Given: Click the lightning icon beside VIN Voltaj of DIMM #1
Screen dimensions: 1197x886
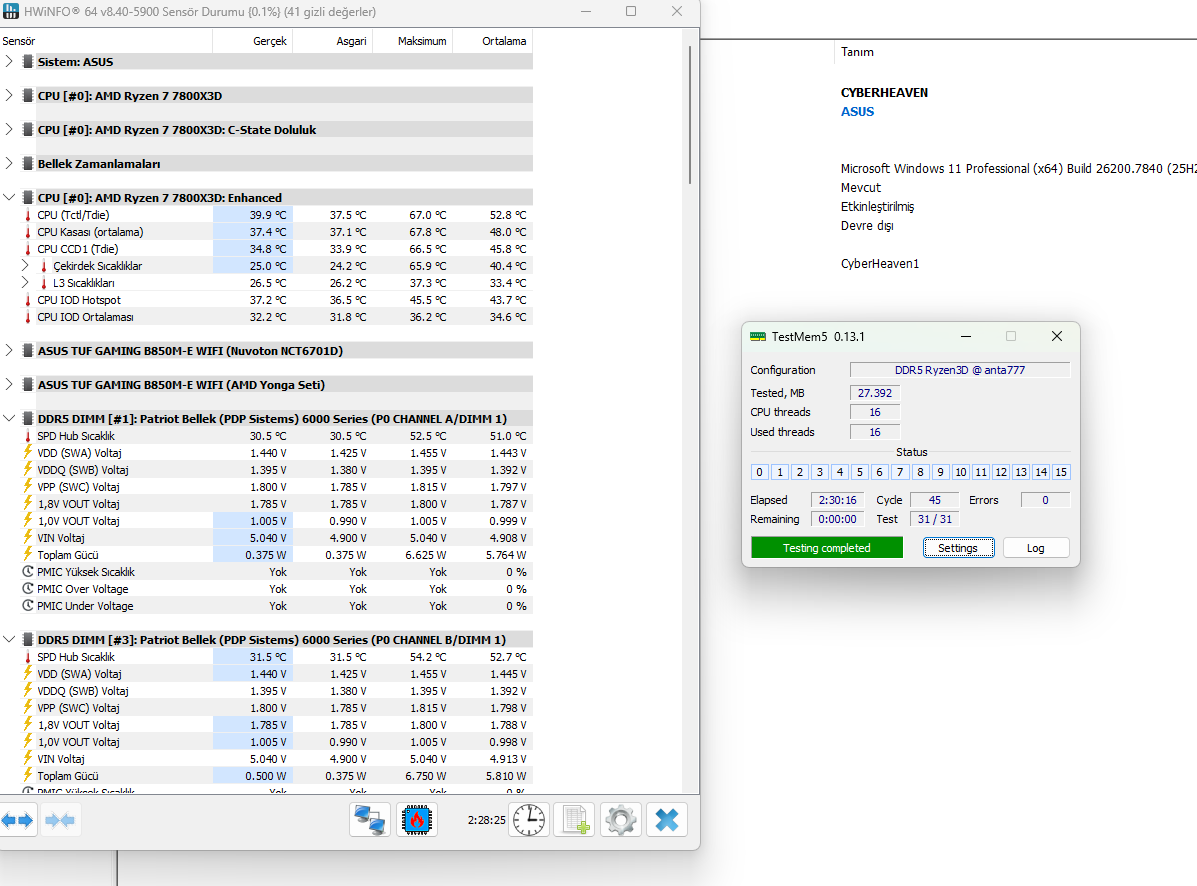Looking at the screenshot, I should 28,537.
